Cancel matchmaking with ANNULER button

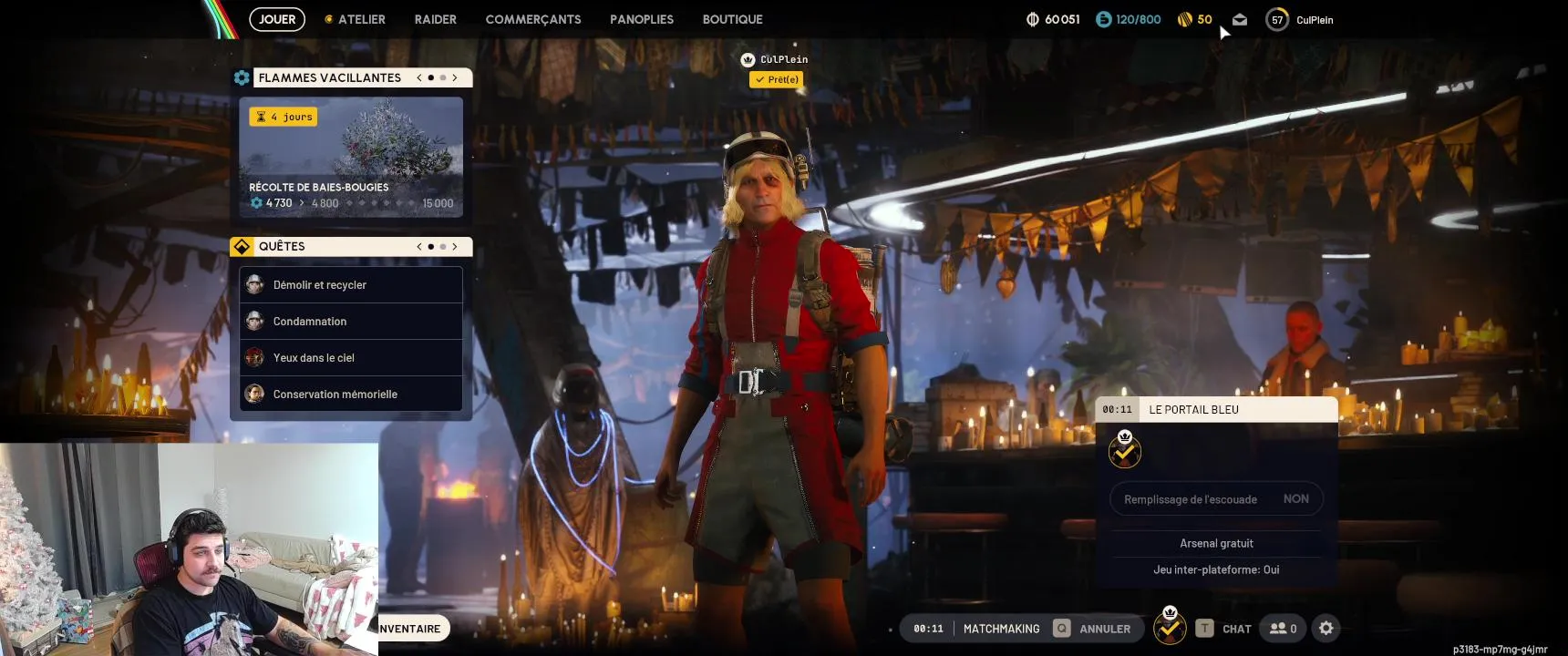(1105, 629)
